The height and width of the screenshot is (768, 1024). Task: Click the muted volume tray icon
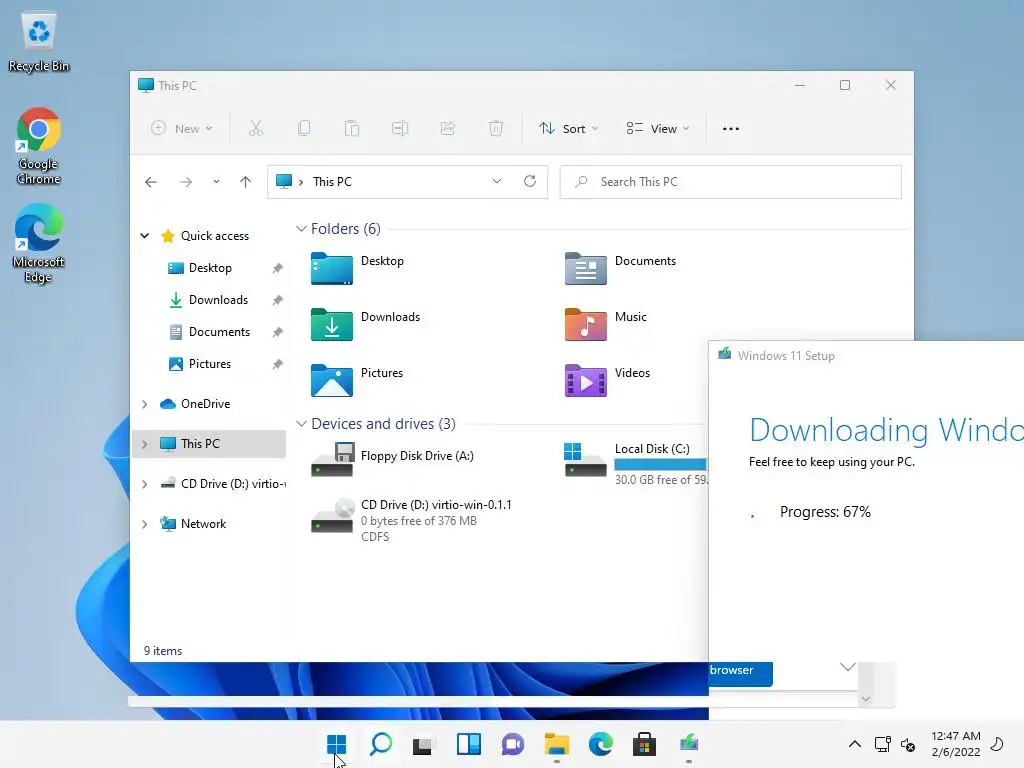(x=908, y=744)
